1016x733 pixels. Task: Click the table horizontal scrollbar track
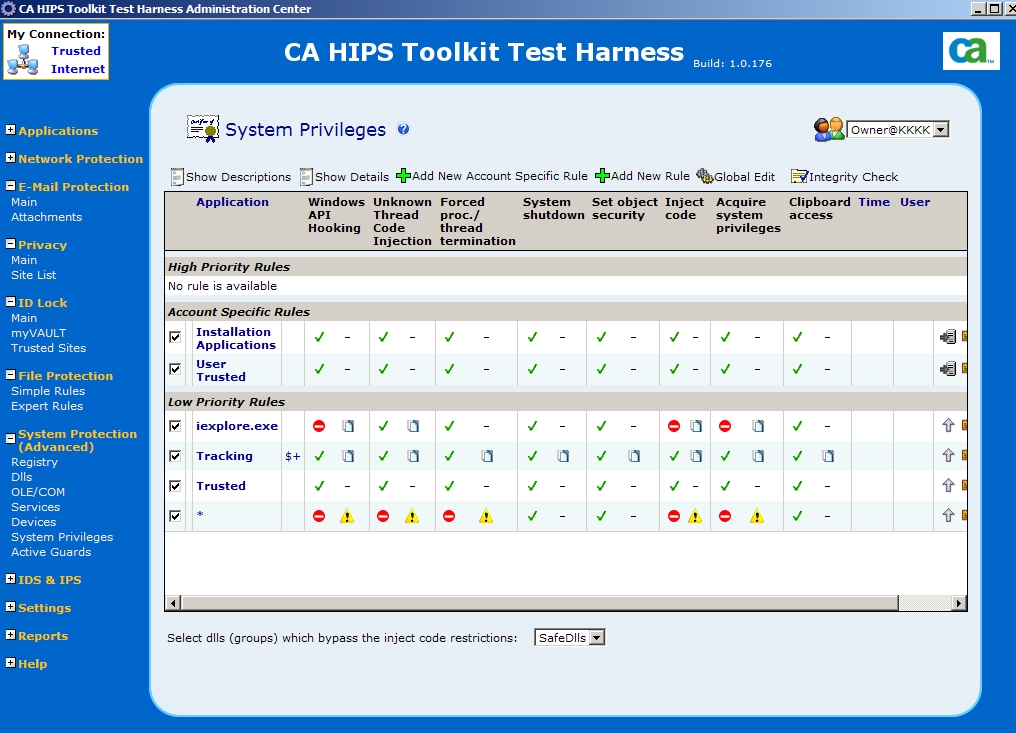tap(925, 603)
